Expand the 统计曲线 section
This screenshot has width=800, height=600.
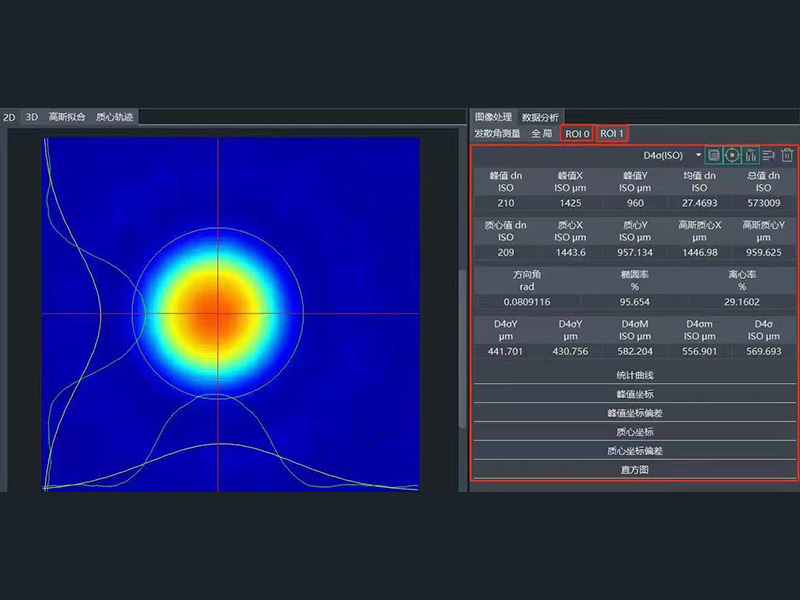(634, 375)
